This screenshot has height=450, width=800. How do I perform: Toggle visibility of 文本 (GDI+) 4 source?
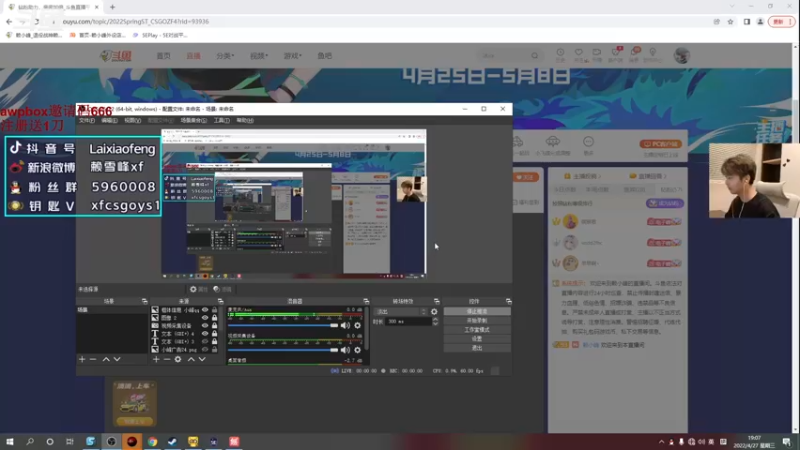tap(205, 334)
